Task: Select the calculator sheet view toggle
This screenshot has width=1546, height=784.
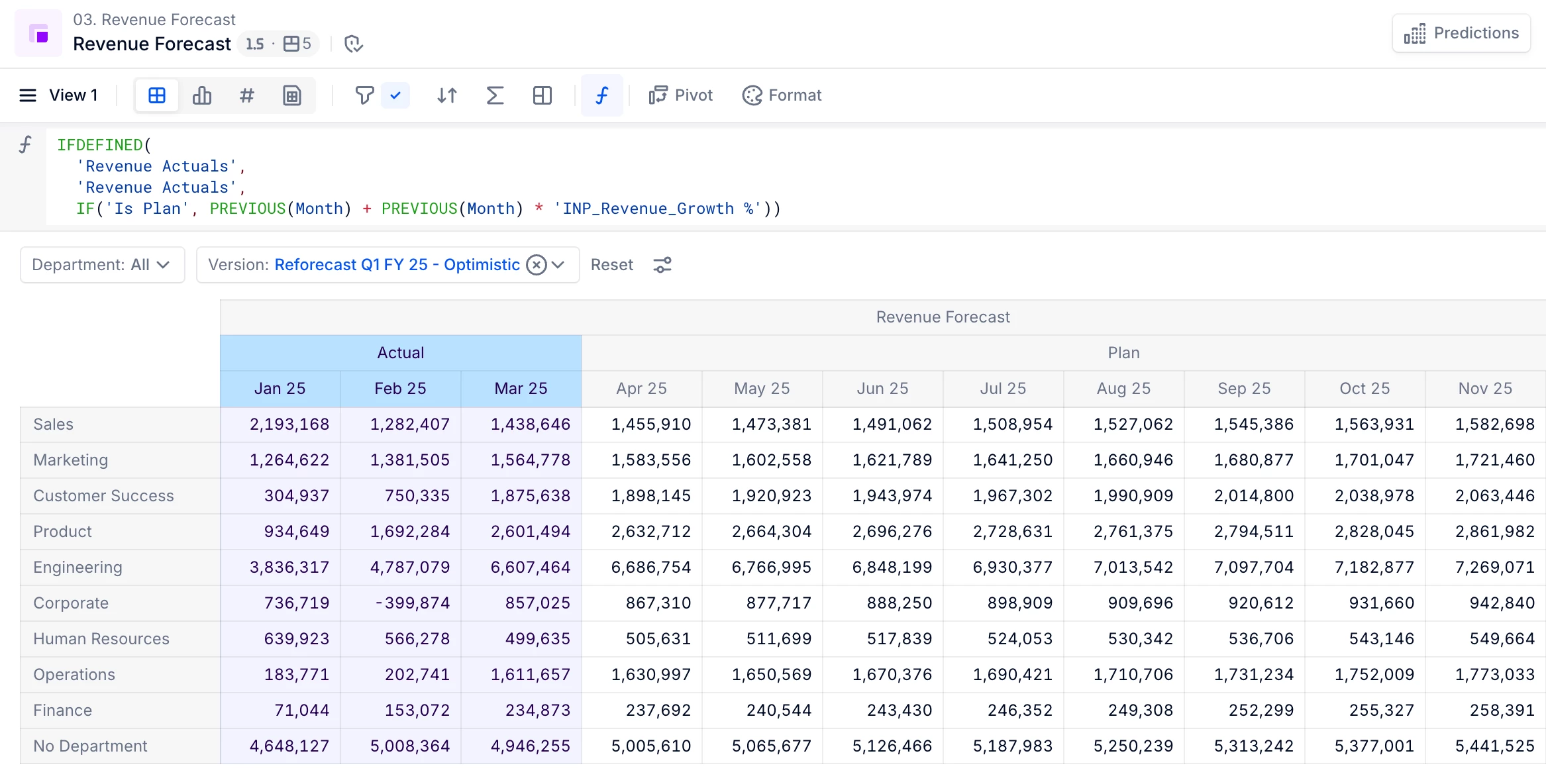Action: [292, 95]
